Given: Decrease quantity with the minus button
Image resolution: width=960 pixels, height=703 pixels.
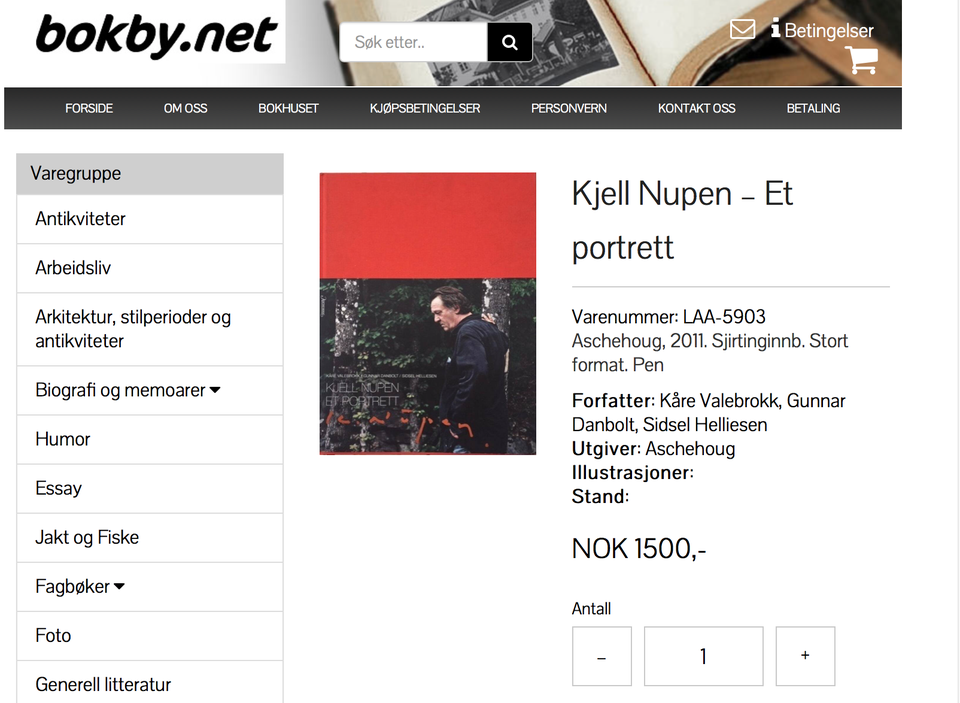Looking at the screenshot, I should click(602, 656).
